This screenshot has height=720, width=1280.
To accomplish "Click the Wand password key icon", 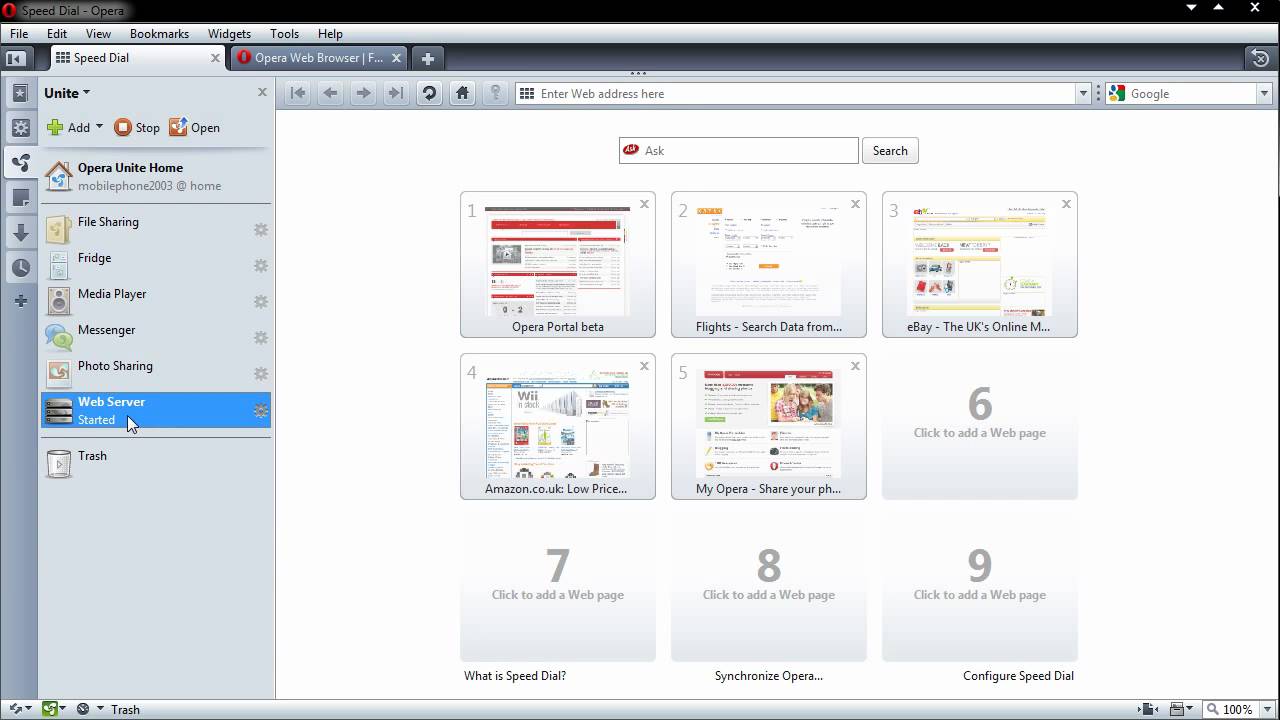I will [495, 93].
